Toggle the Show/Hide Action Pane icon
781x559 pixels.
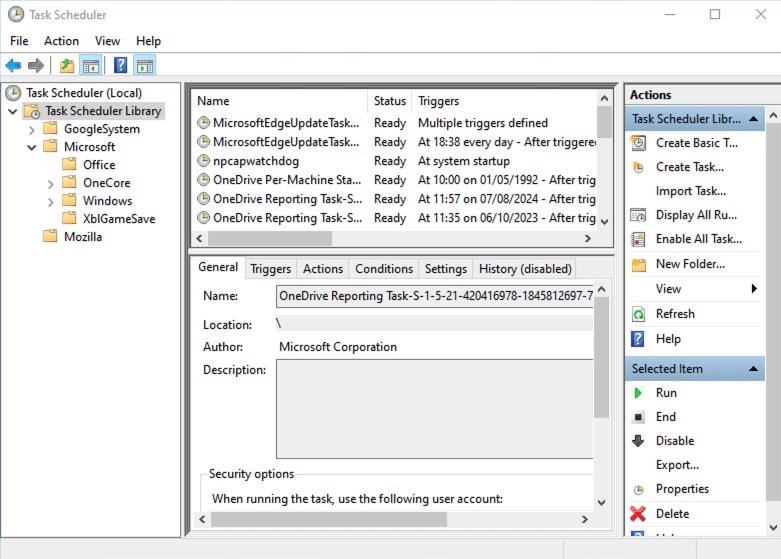pos(145,65)
